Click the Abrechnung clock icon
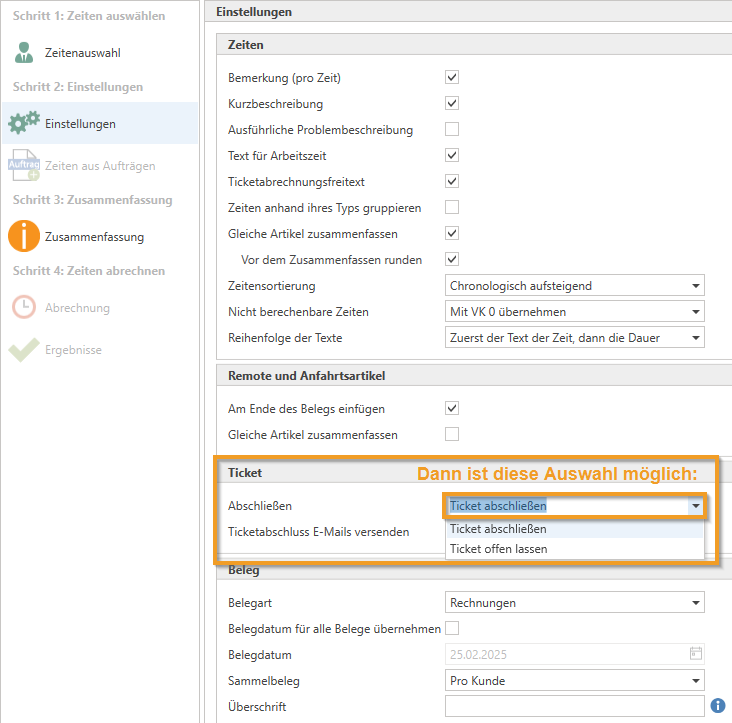 click(x=24, y=308)
